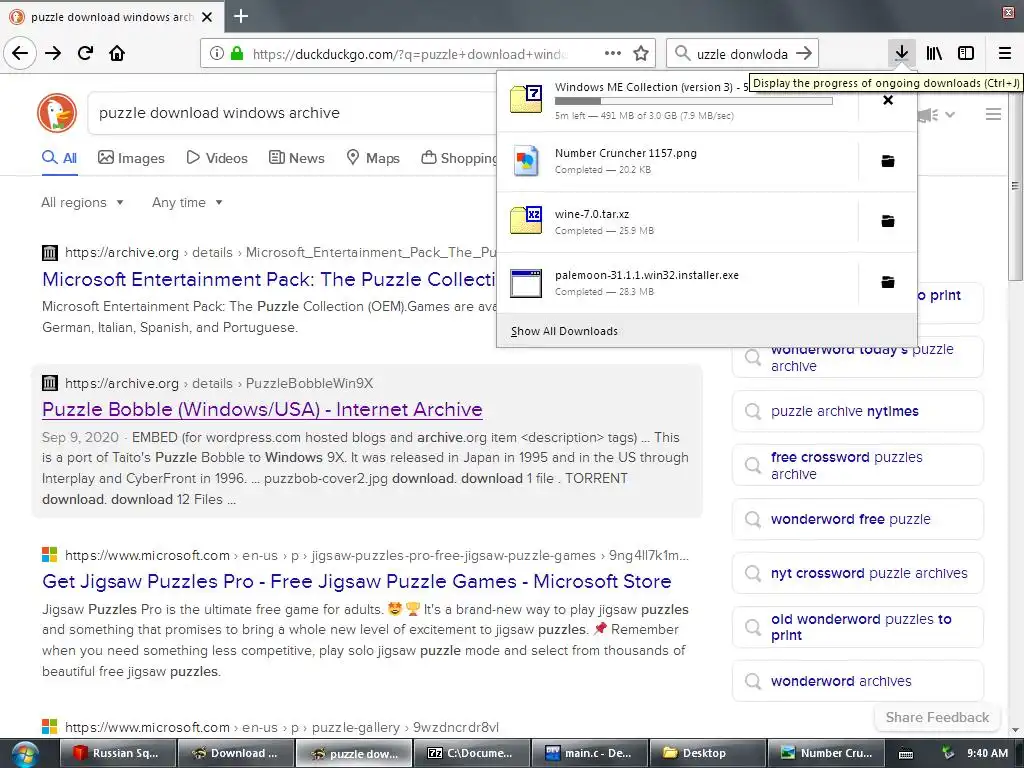The width and height of the screenshot is (1024, 768).
Task: Switch to Russian Sq... taskbar window
Action: click(x=118, y=754)
